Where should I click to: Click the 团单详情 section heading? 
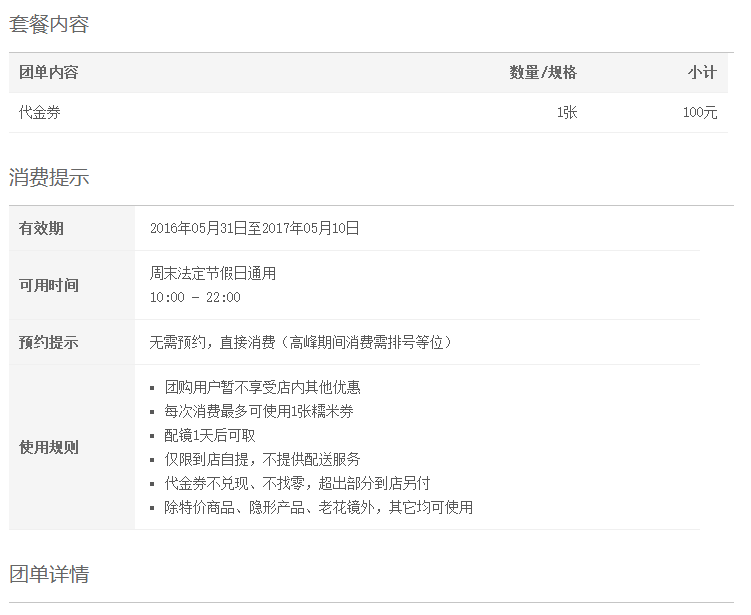pos(49,574)
